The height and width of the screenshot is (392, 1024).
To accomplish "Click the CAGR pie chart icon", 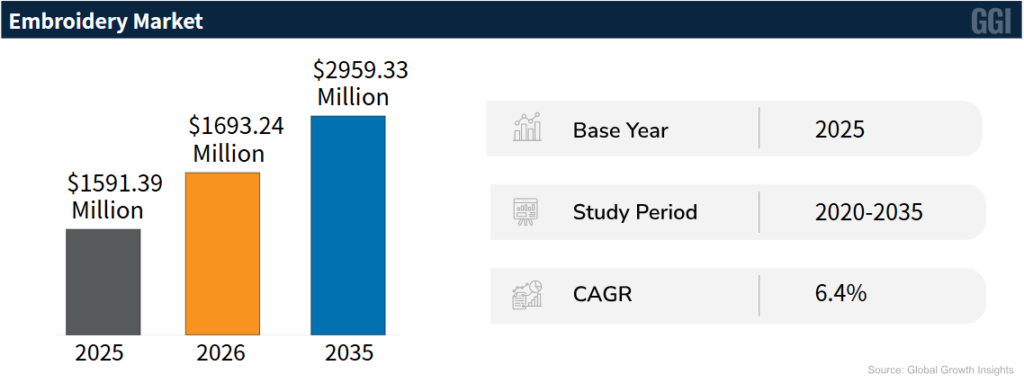I will click(x=527, y=295).
